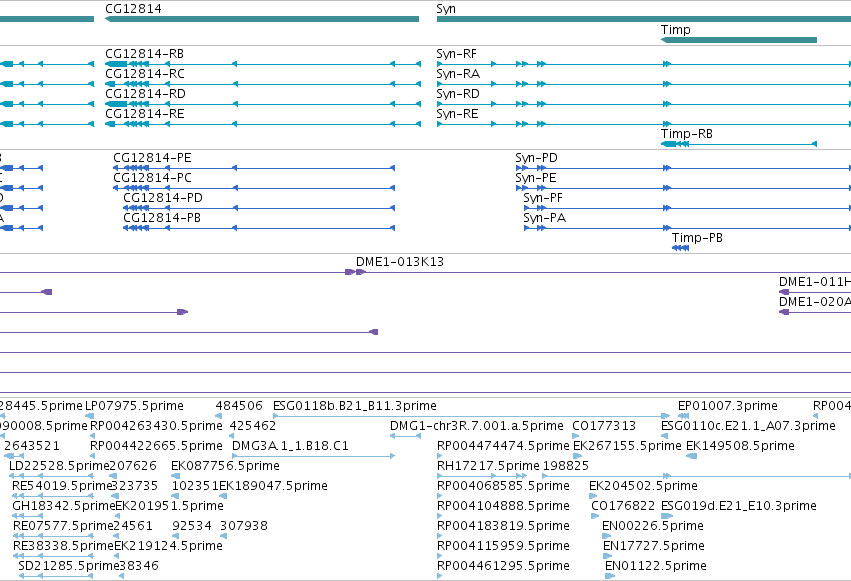Select EK267155.5prime label
Viewport: 851px width, 581px height.
(x=627, y=446)
